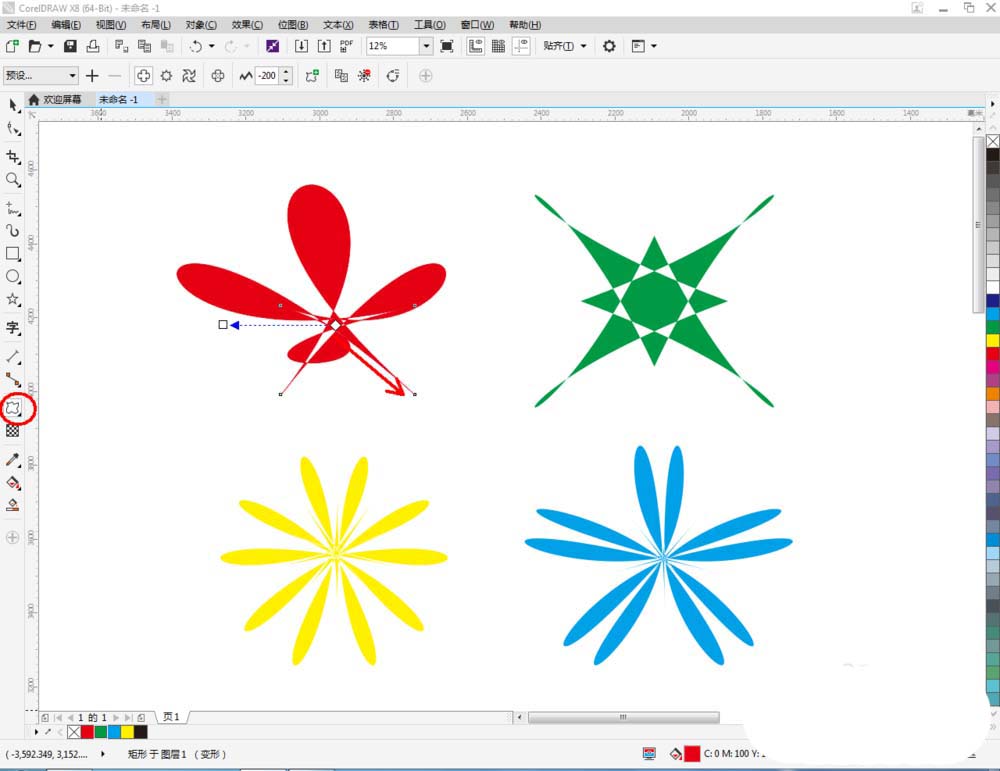Click the 页1 page navigation label
The image size is (1000, 771).
(x=170, y=716)
